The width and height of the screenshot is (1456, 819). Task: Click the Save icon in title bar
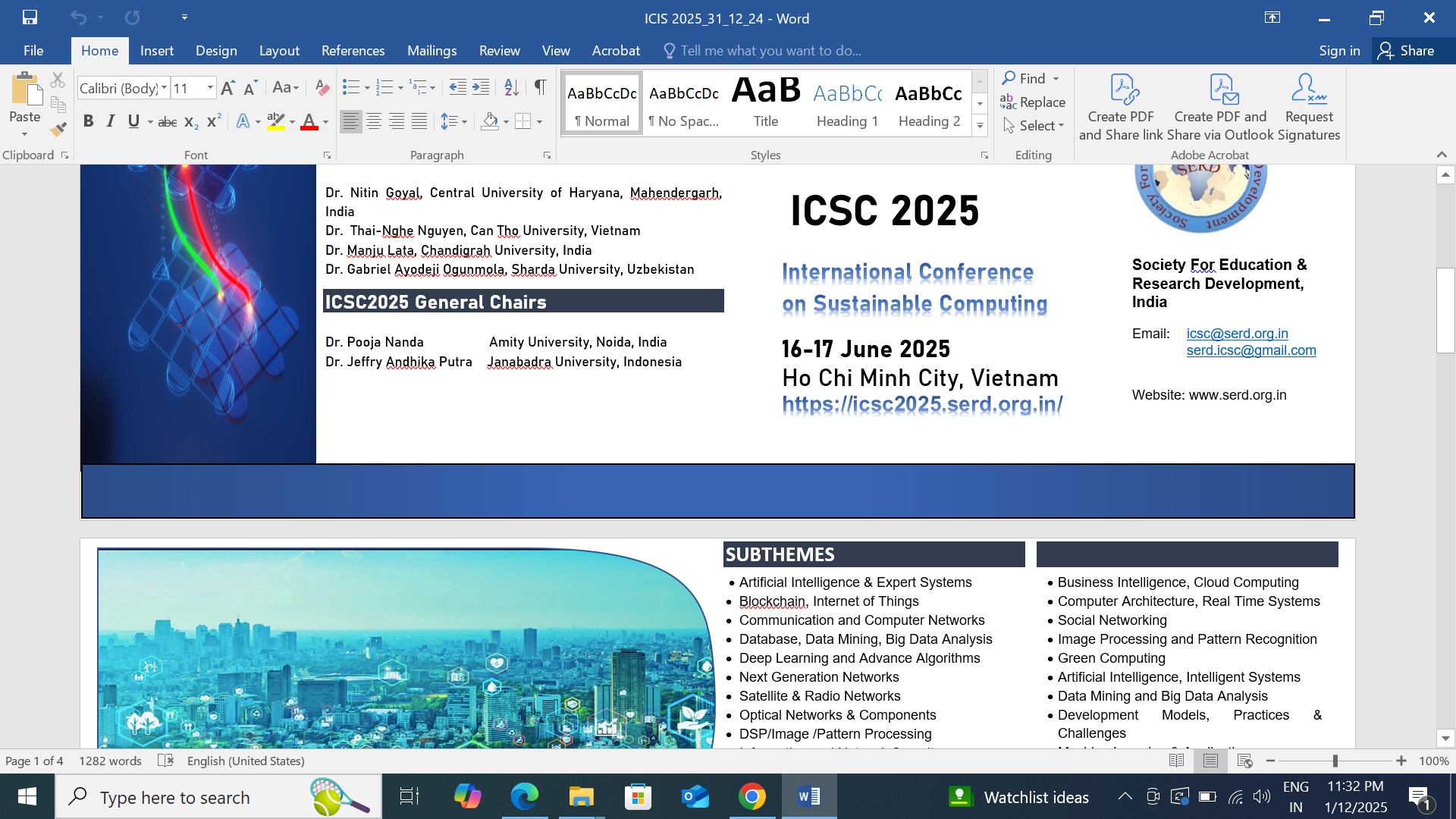click(30, 17)
